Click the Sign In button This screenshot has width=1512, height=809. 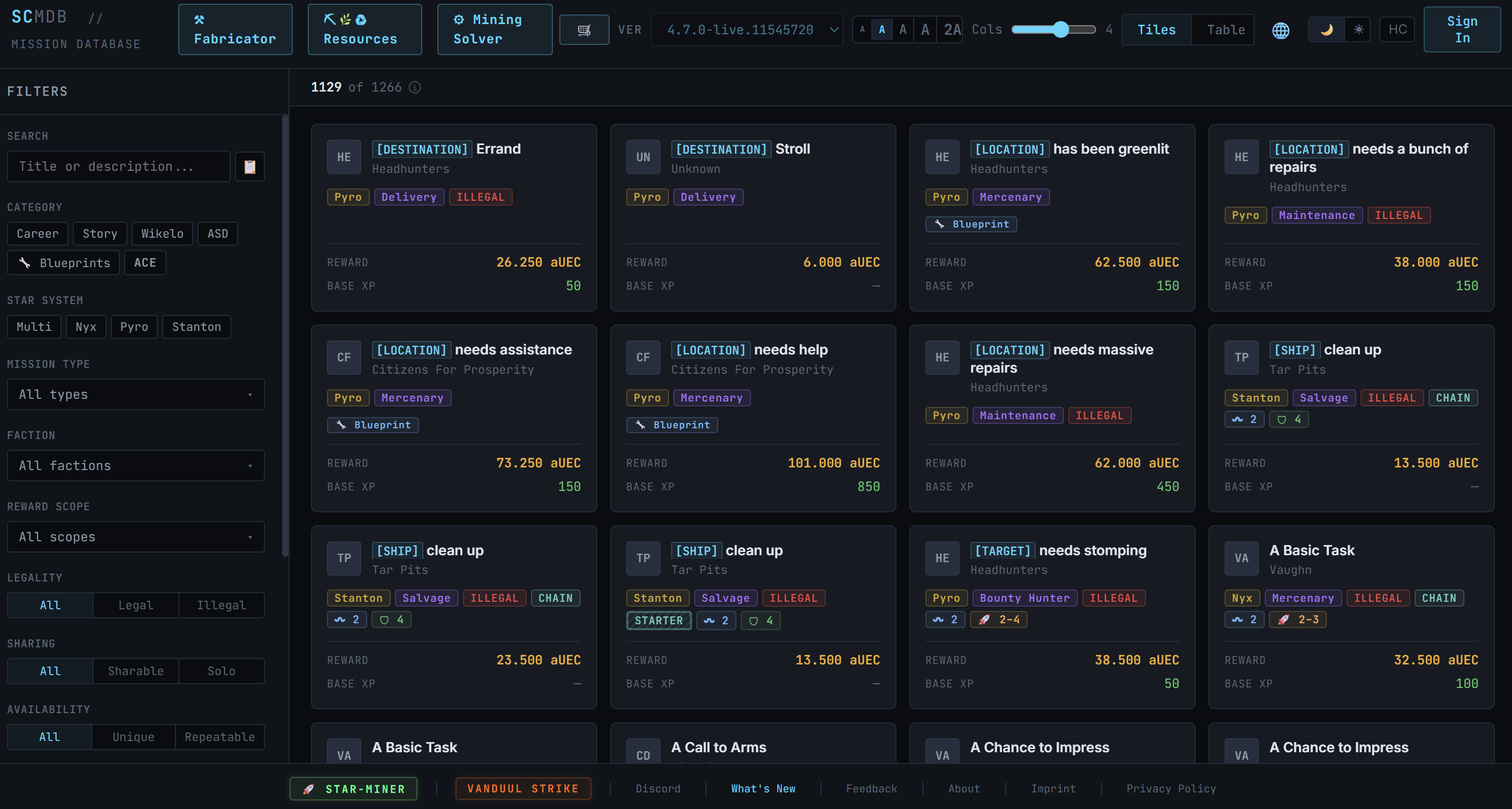pos(1462,29)
